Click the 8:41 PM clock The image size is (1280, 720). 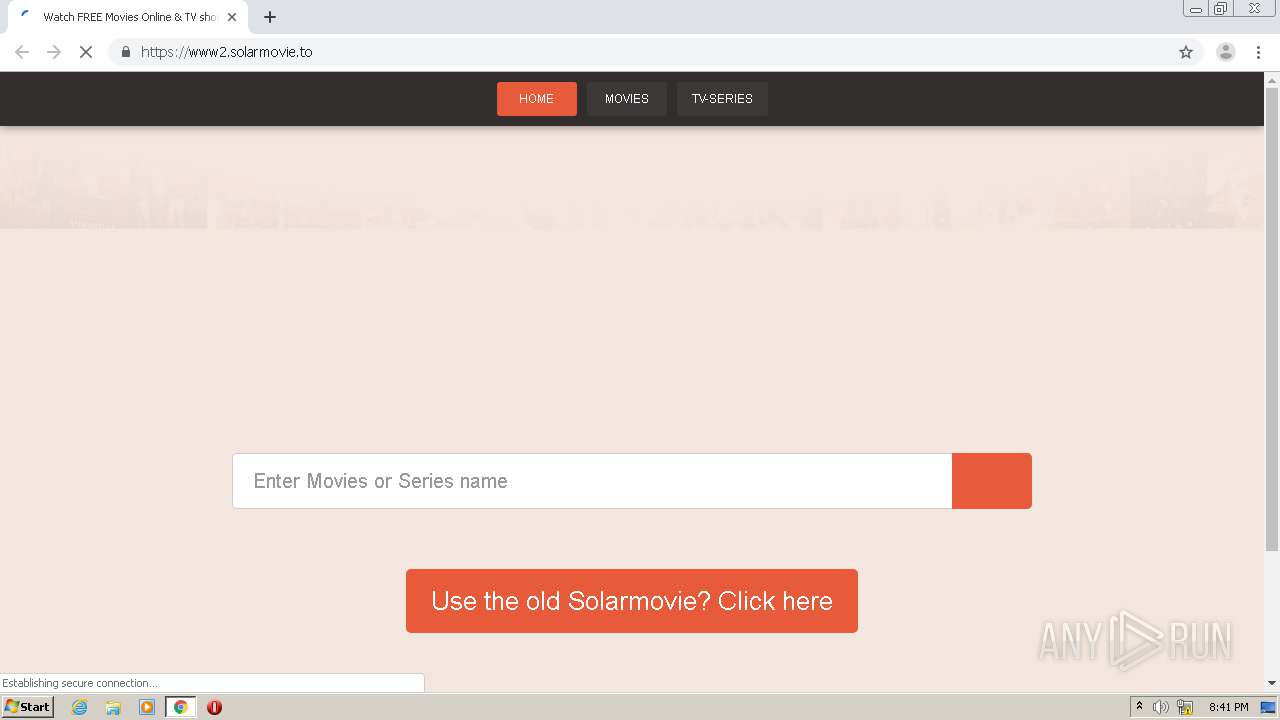pyautogui.click(x=1228, y=707)
